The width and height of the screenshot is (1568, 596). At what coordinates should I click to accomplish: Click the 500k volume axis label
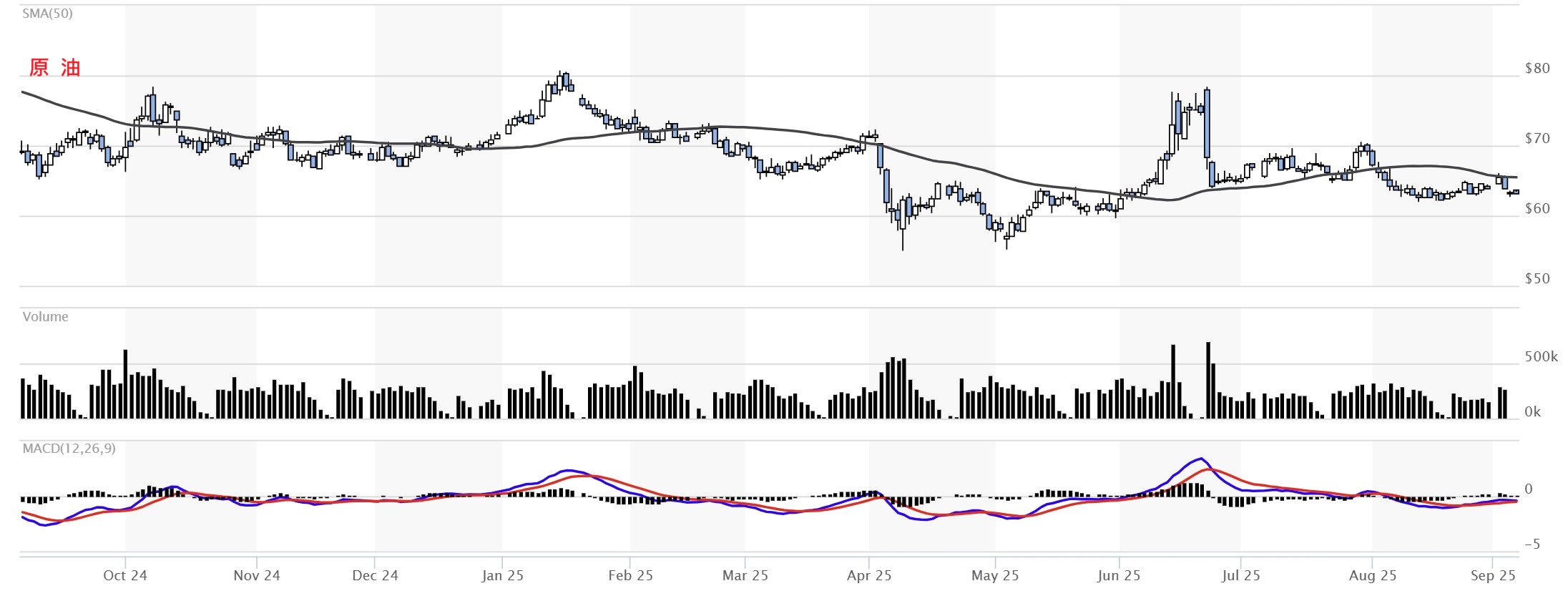1541,357
